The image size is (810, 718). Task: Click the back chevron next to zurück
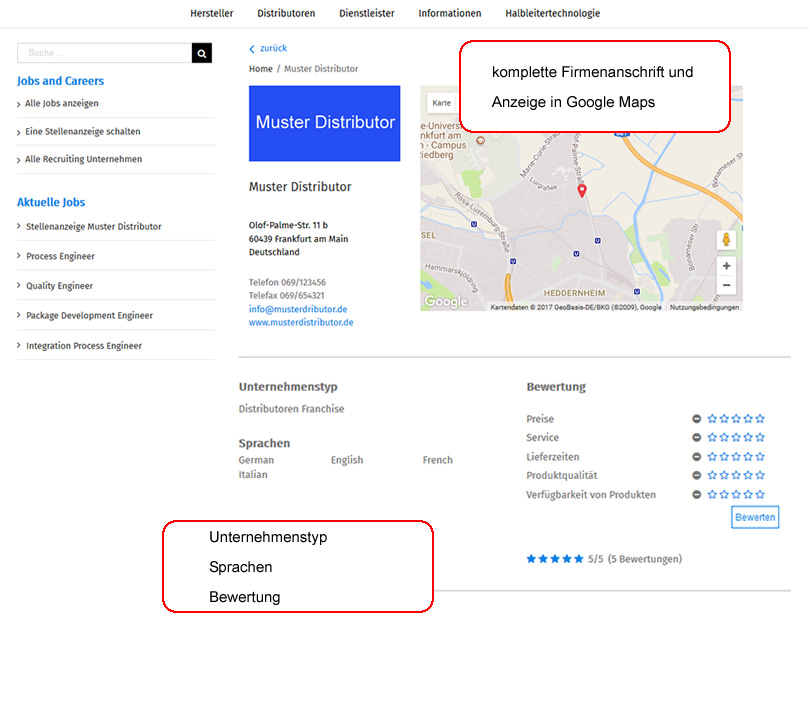(252, 49)
